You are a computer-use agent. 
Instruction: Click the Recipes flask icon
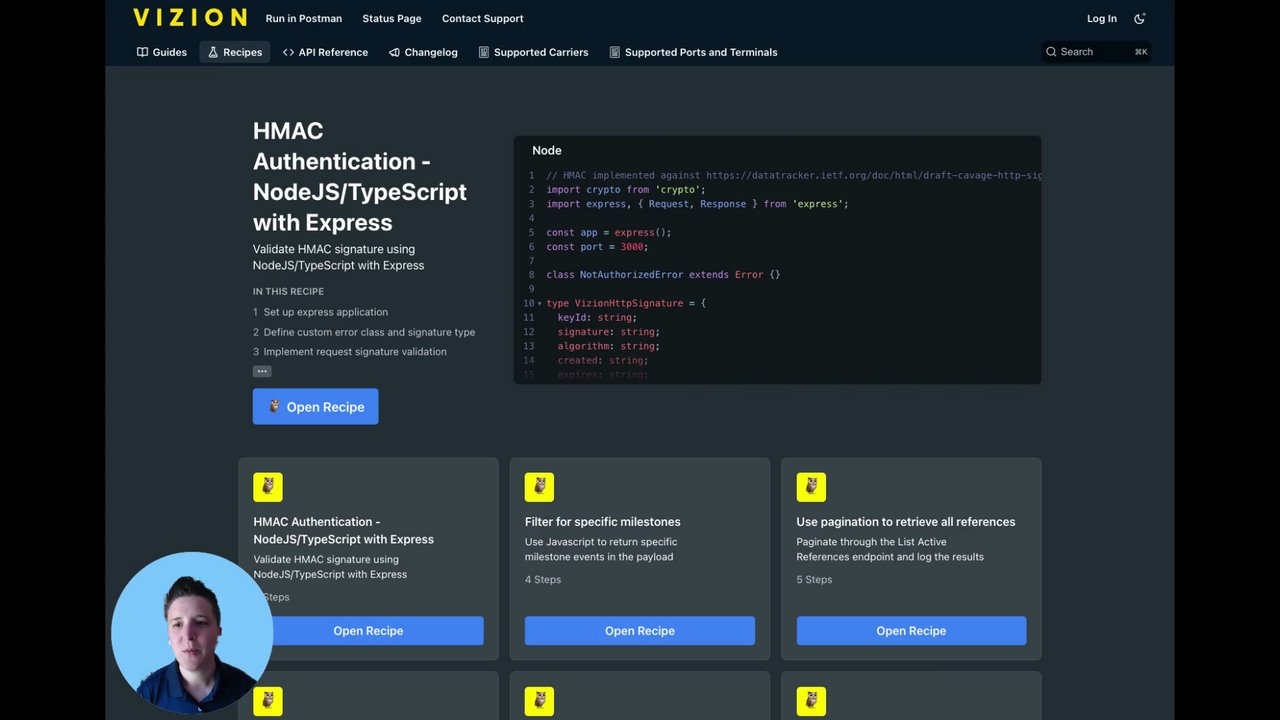click(213, 52)
